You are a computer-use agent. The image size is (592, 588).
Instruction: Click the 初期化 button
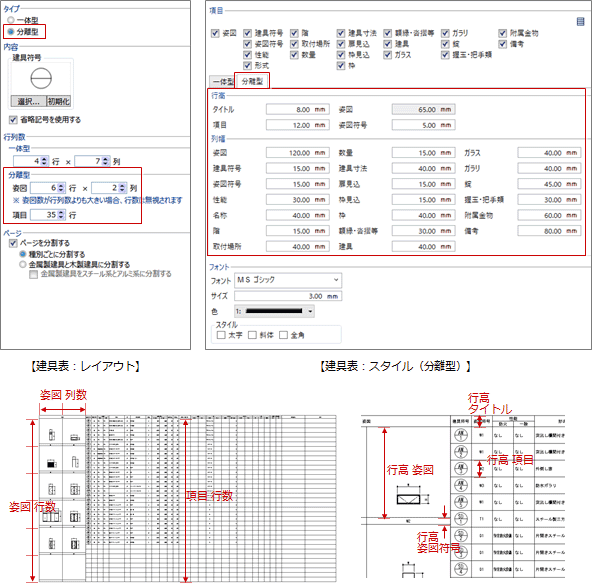(x=58, y=101)
